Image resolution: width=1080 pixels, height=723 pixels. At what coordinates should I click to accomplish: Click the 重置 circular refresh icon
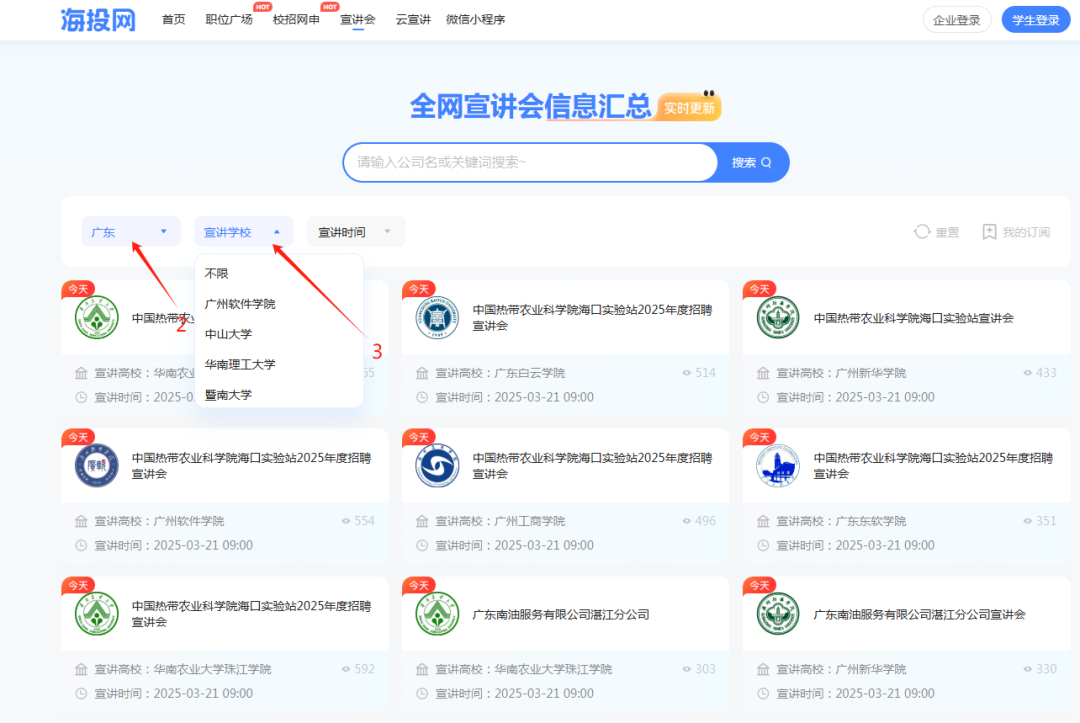click(922, 231)
